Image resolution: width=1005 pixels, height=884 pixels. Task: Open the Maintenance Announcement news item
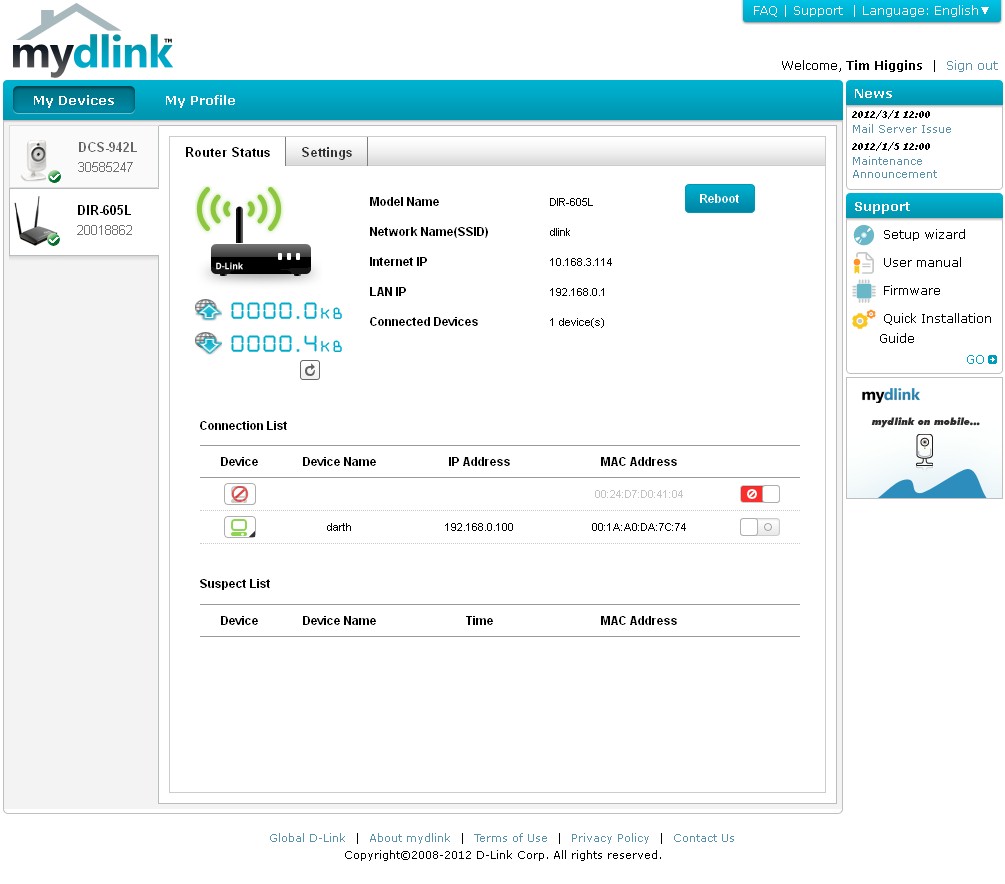894,167
